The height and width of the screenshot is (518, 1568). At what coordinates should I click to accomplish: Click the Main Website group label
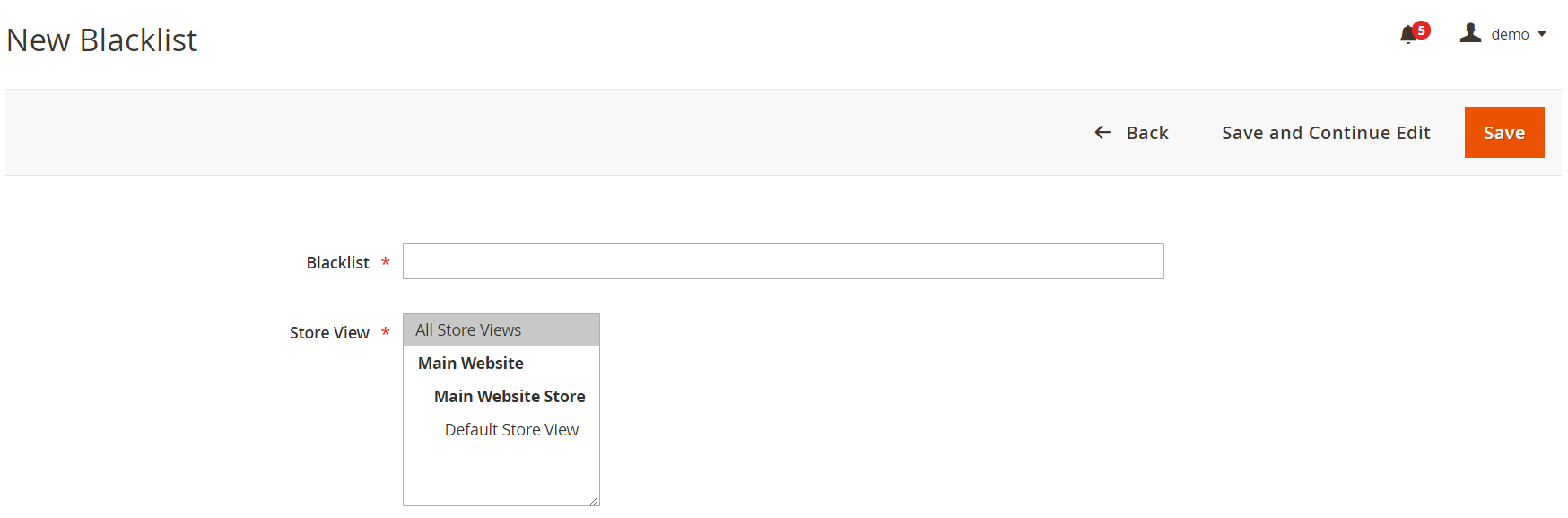[x=471, y=364]
